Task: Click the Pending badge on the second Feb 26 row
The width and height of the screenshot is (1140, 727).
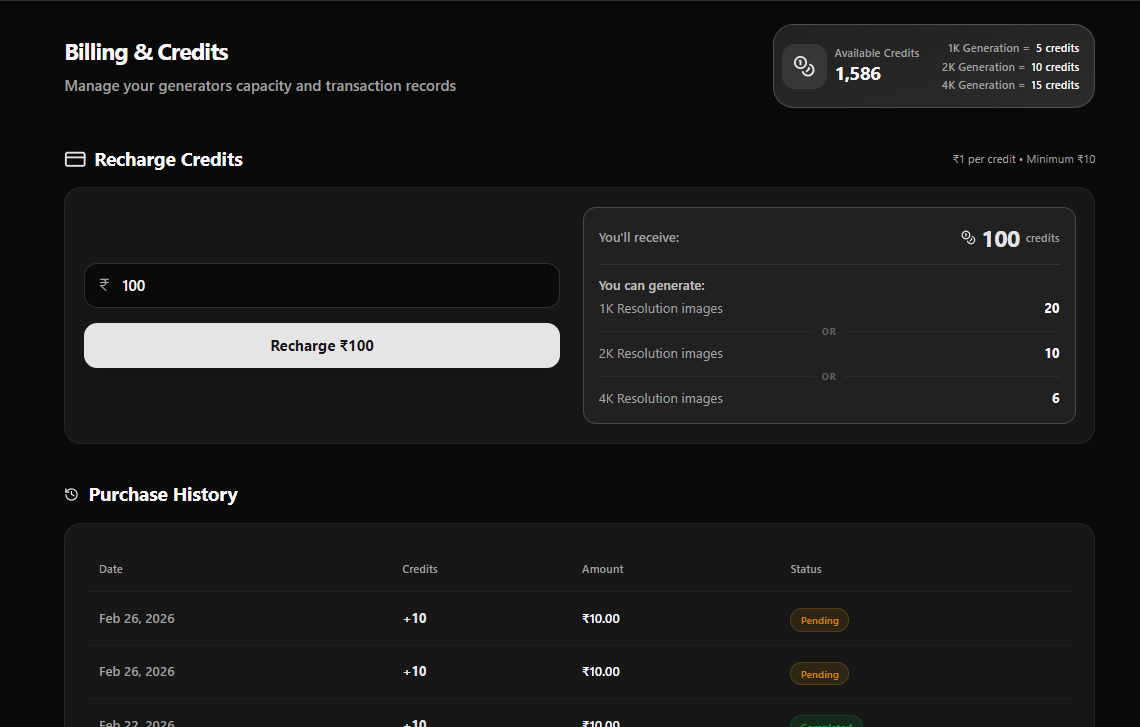Action: pyautogui.click(x=819, y=673)
